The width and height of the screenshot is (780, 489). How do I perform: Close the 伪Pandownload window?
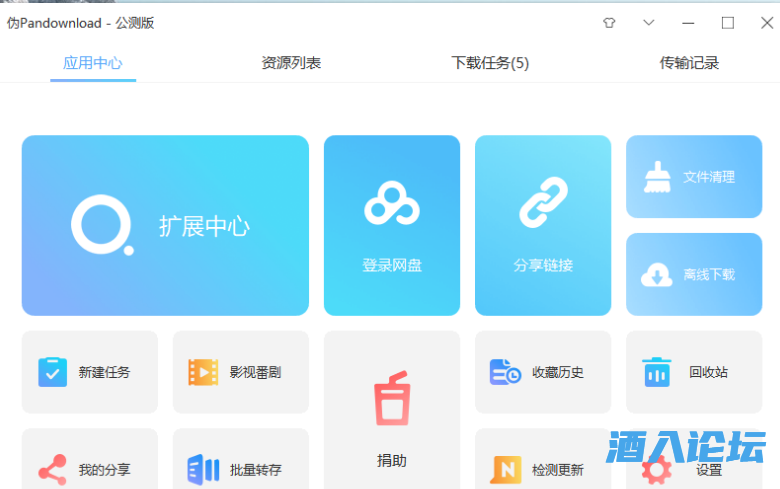767,23
